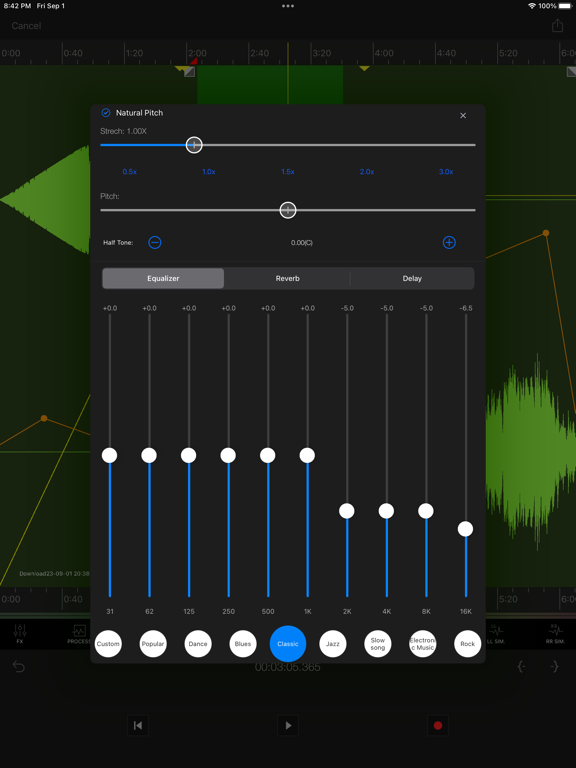Switch to the Delay tab
This screenshot has width=576, height=768.
coord(412,278)
